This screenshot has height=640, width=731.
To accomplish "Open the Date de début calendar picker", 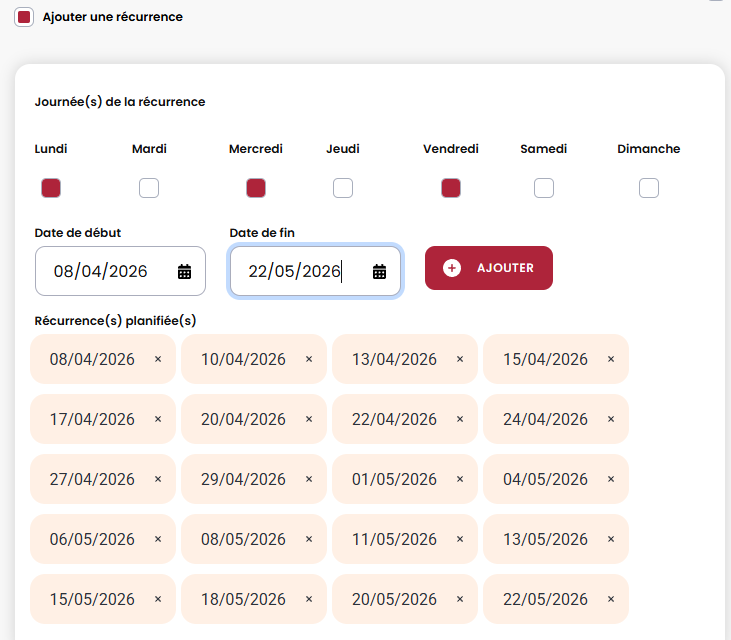I will pyautogui.click(x=184, y=271).
